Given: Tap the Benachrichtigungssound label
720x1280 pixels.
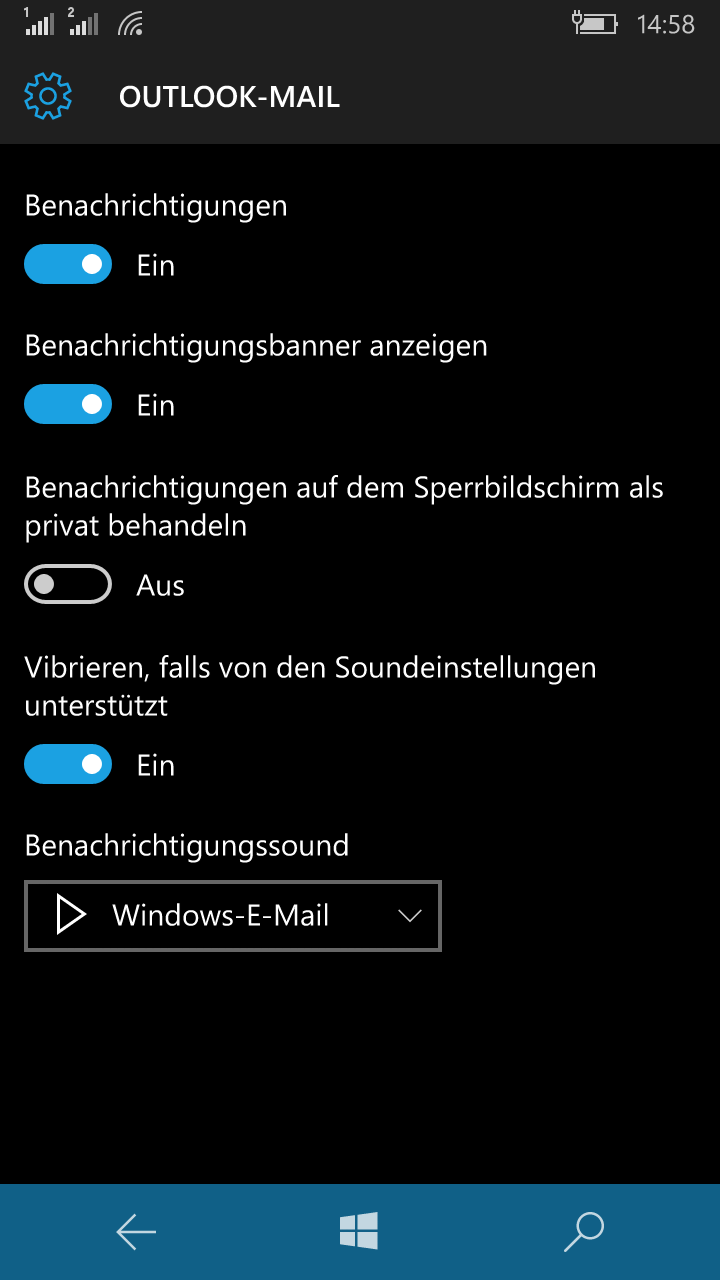Looking at the screenshot, I should click(187, 846).
